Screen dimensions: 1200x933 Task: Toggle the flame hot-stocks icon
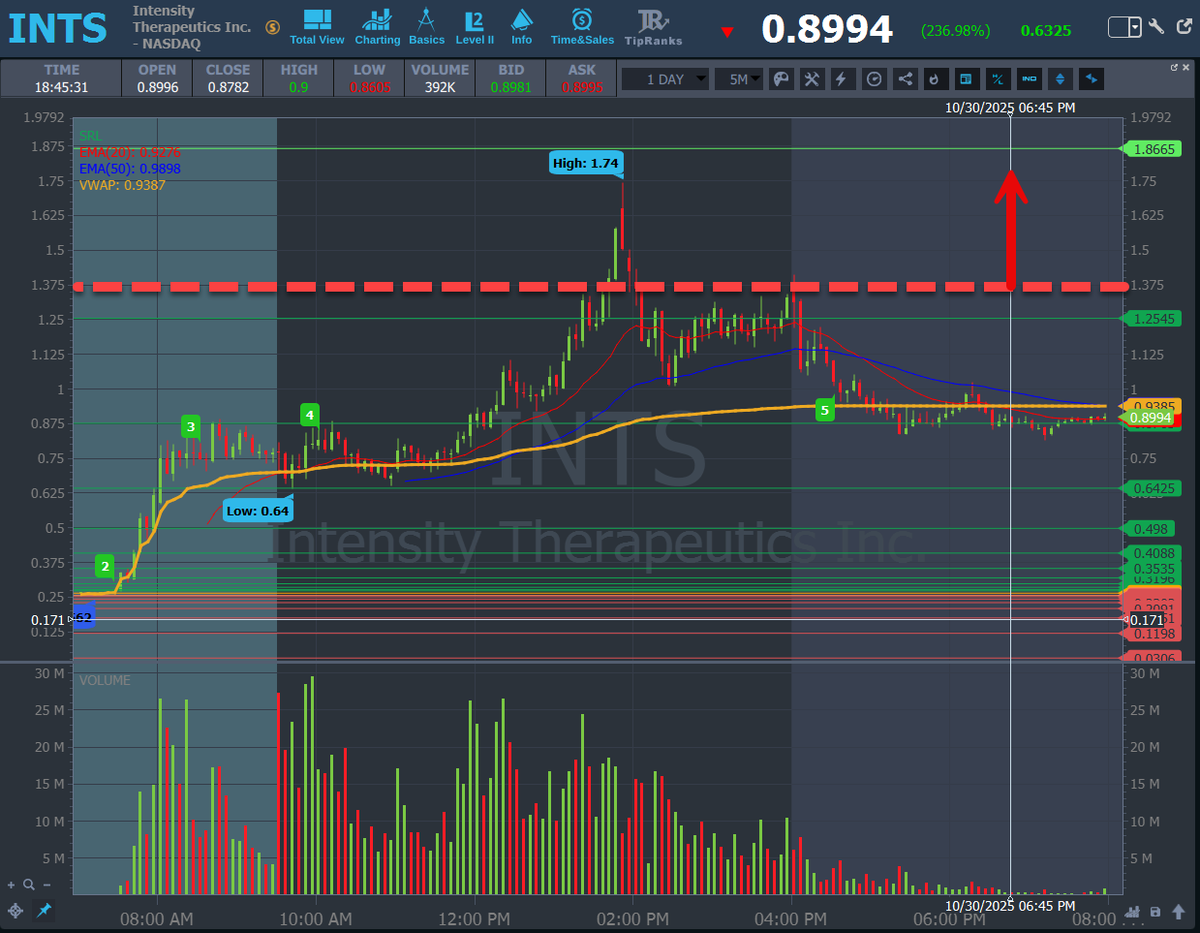click(x=935, y=79)
